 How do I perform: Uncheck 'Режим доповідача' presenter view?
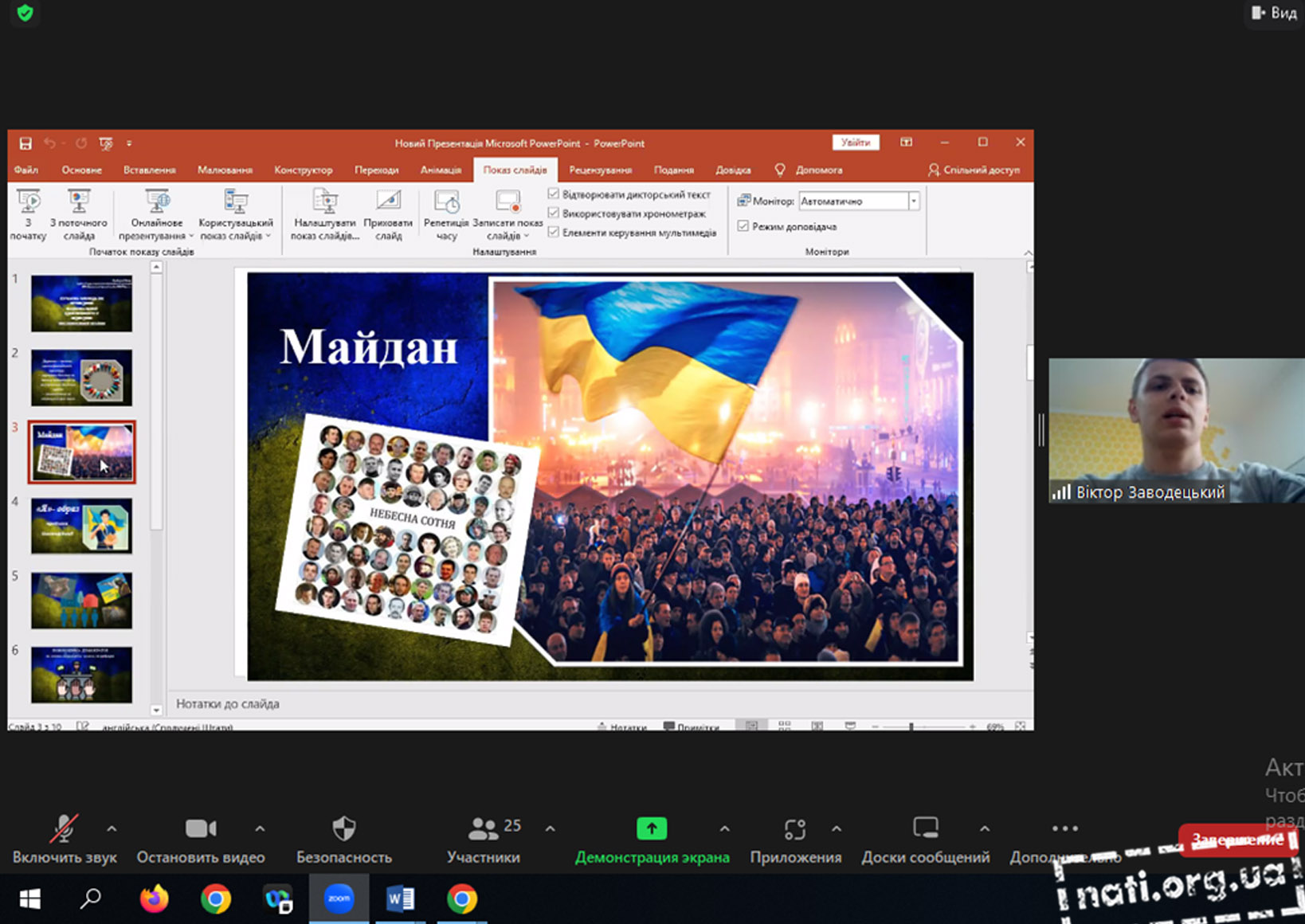[x=743, y=226]
